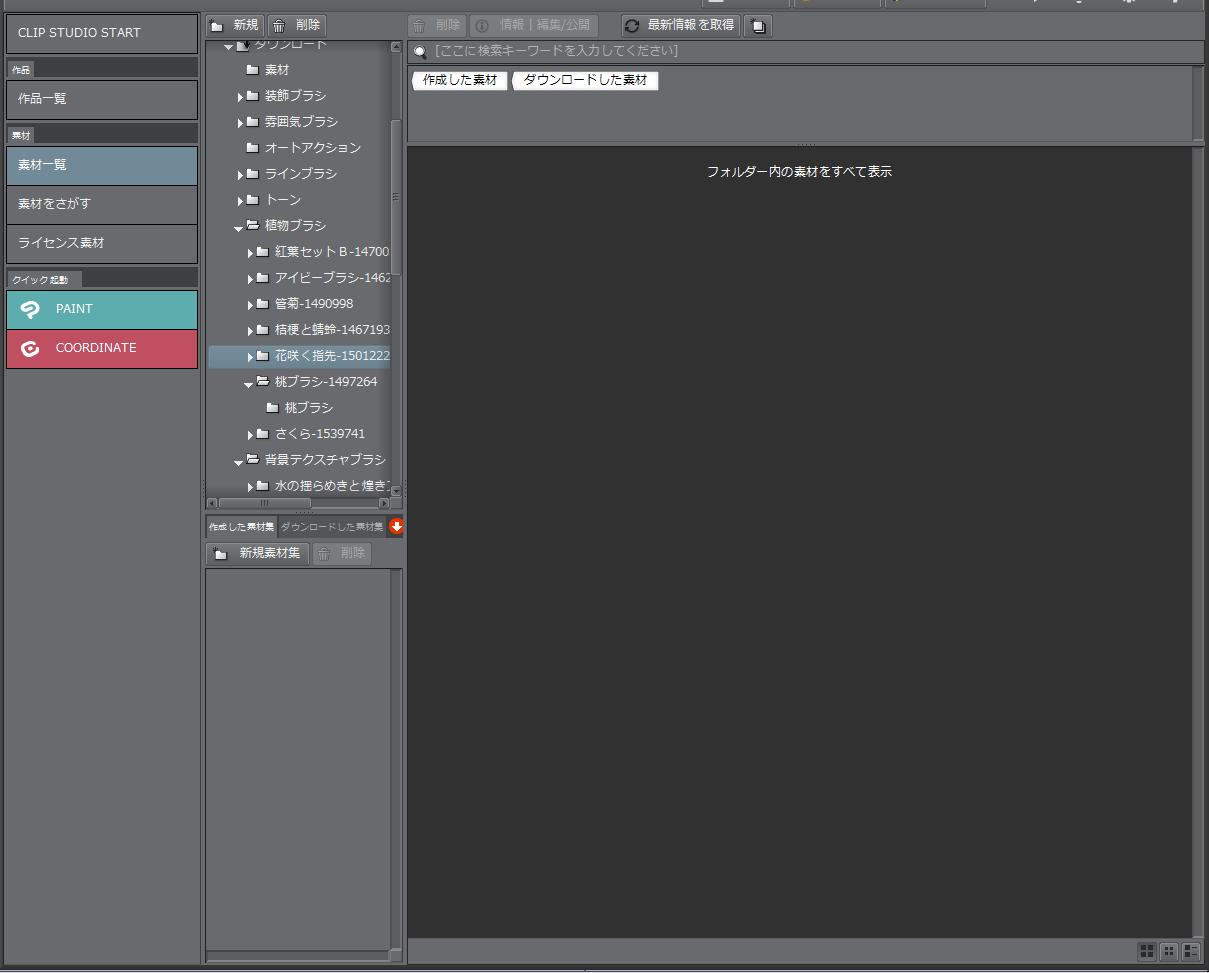1209x973 pixels.
Task: Switch to large thumbnail view
Action: 1147,951
